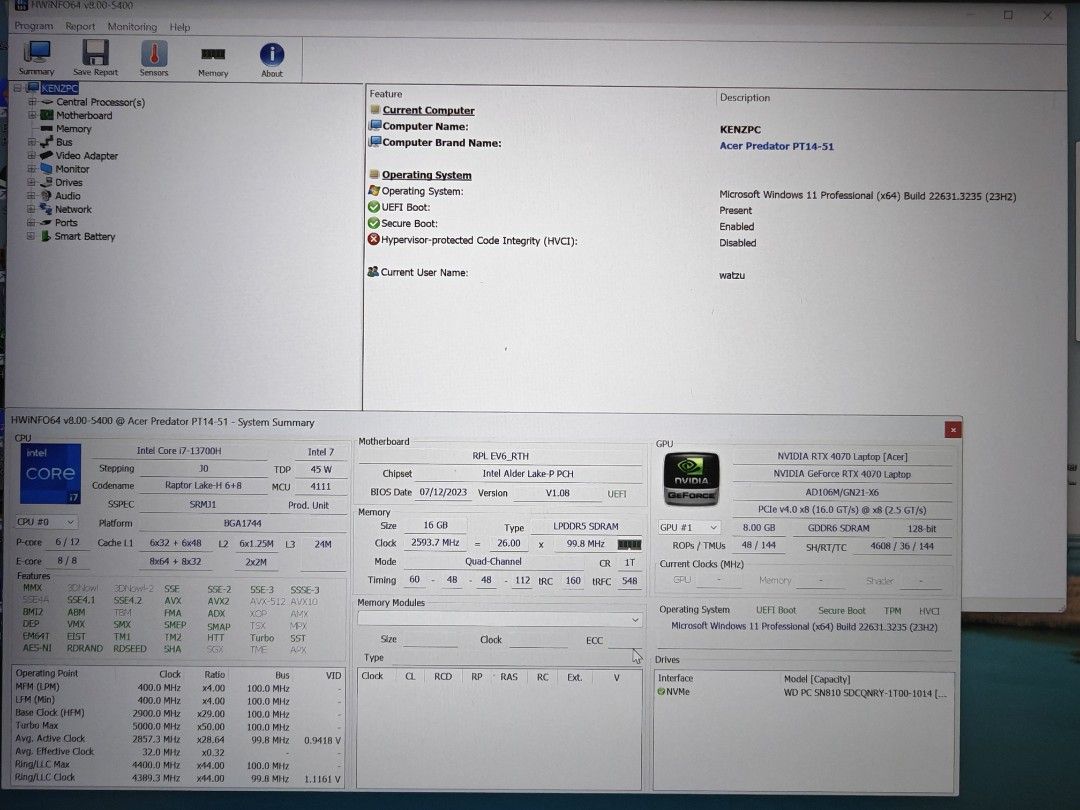Open the Sensors thermometer icon
The image size is (1080, 810).
pyautogui.click(x=154, y=54)
